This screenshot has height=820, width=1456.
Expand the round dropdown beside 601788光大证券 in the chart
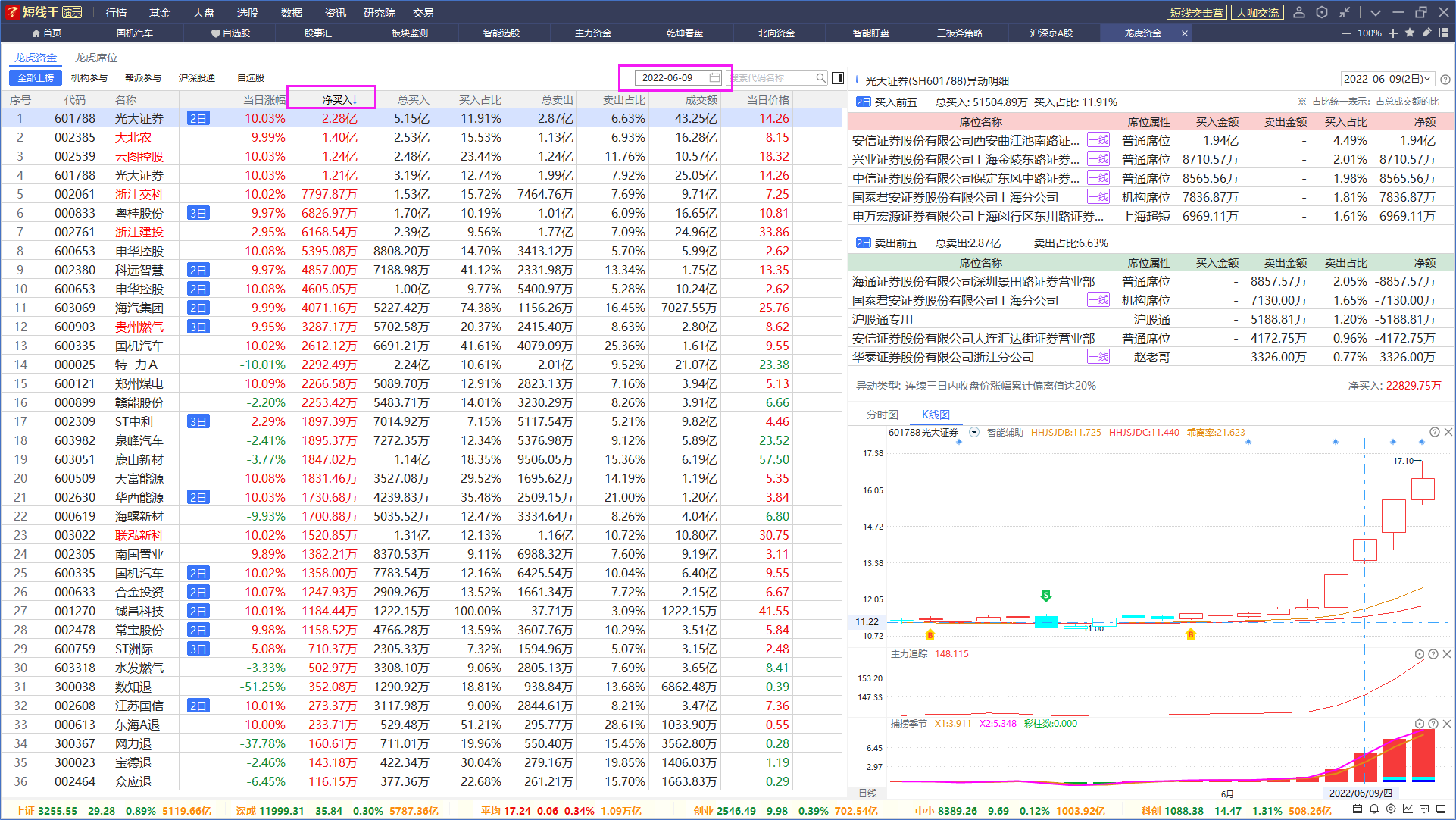click(x=974, y=433)
